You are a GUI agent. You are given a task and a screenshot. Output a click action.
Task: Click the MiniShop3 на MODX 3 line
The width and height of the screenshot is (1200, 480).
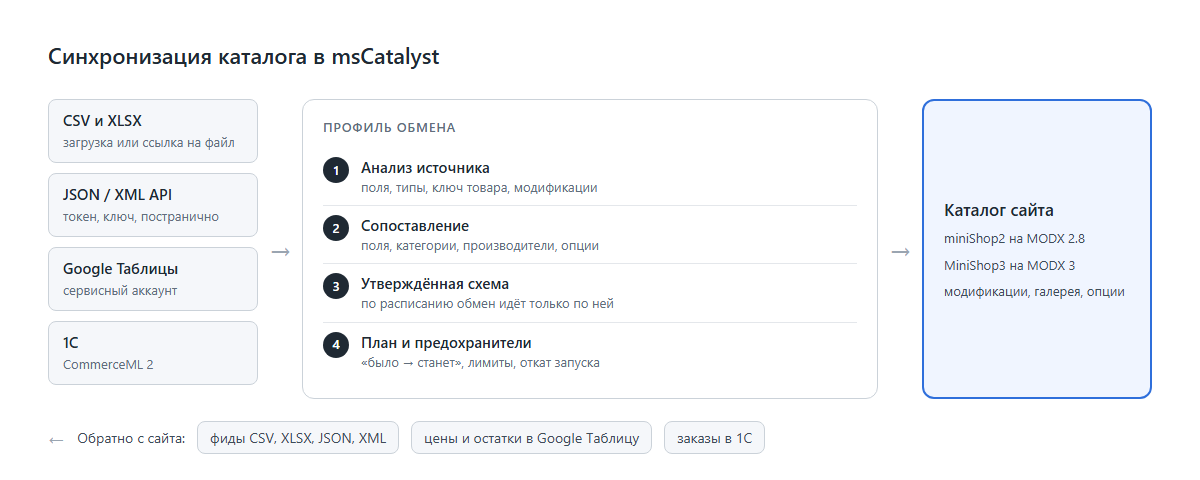[1009, 265]
